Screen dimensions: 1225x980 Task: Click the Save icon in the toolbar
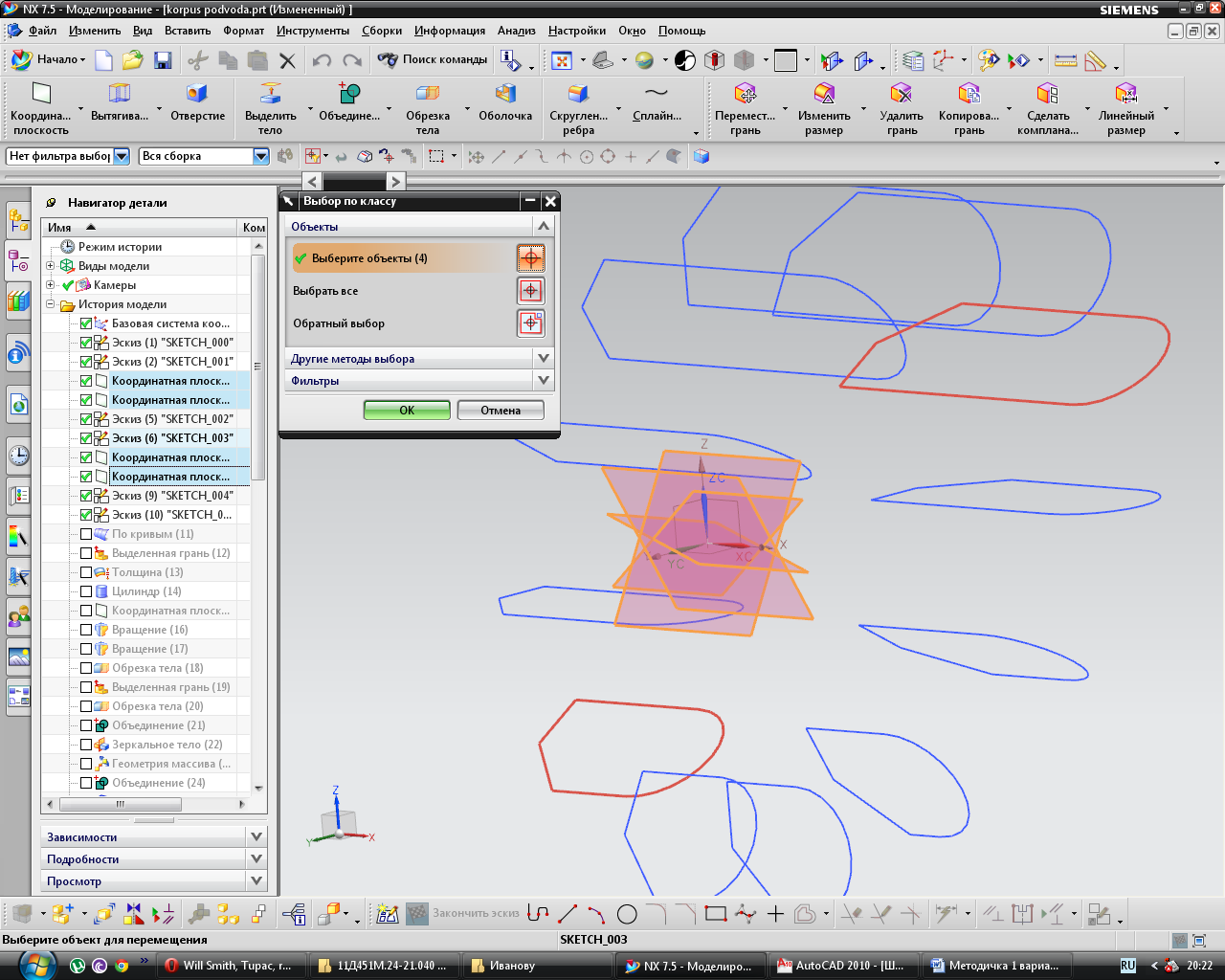point(163,60)
